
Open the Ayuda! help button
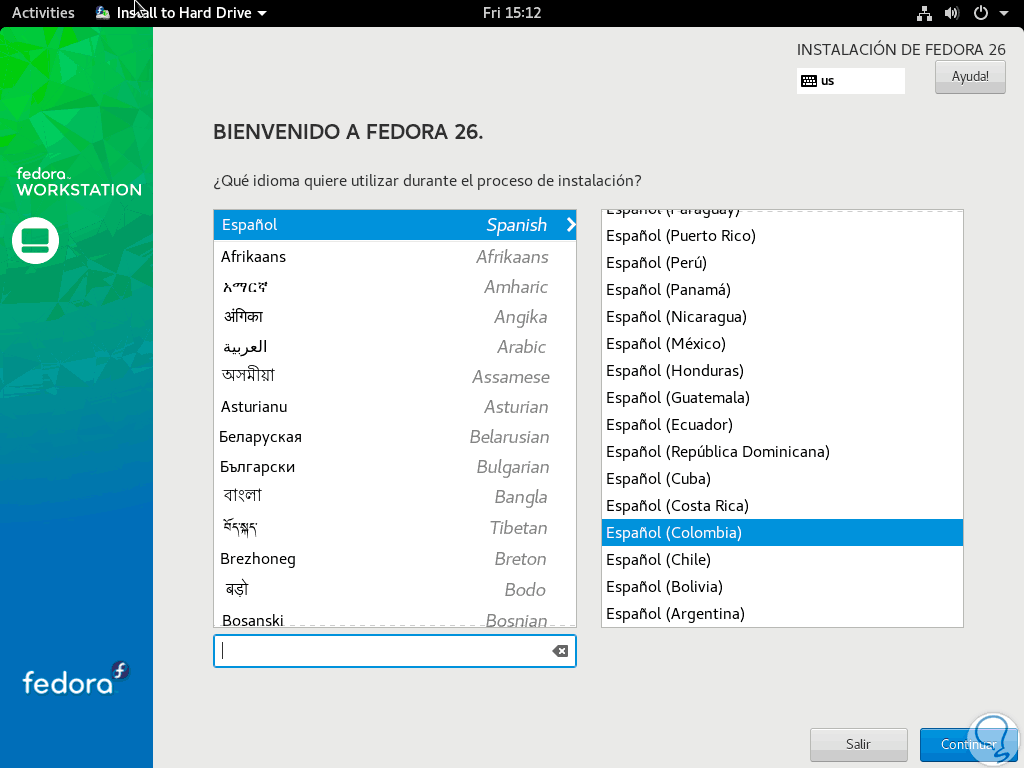pyautogui.click(x=970, y=76)
